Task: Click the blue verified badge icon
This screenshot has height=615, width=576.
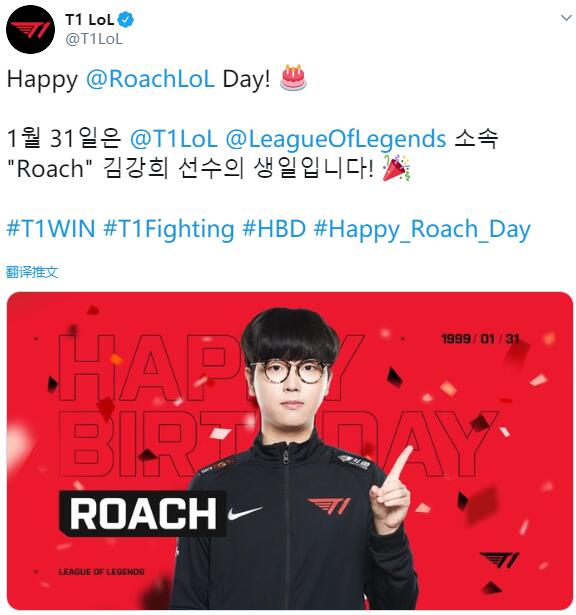Action: point(126,20)
